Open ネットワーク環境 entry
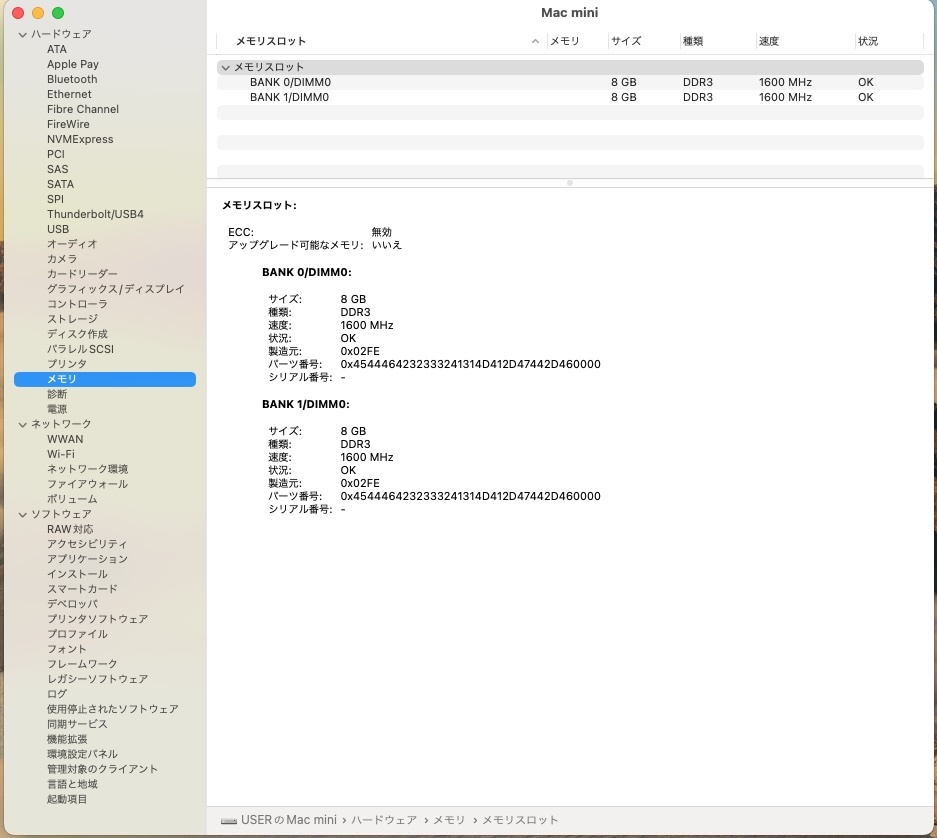This screenshot has height=838, width=937. pyautogui.click(x=87, y=469)
